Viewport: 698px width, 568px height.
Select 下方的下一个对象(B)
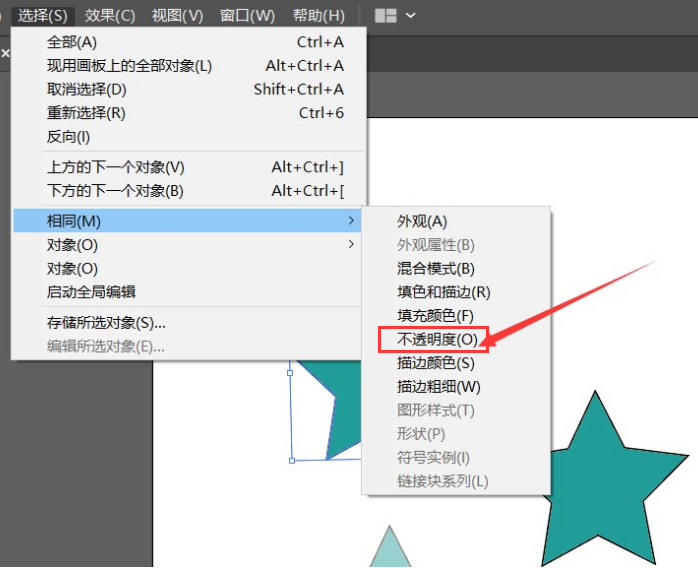pyautogui.click(x=190, y=191)
